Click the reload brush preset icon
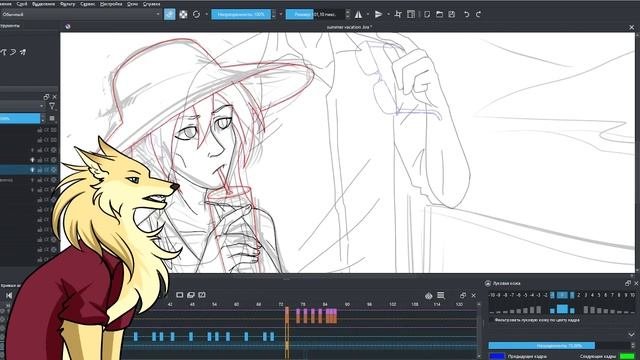The width and height of the screenshot is (640, 360). point(196,14)
